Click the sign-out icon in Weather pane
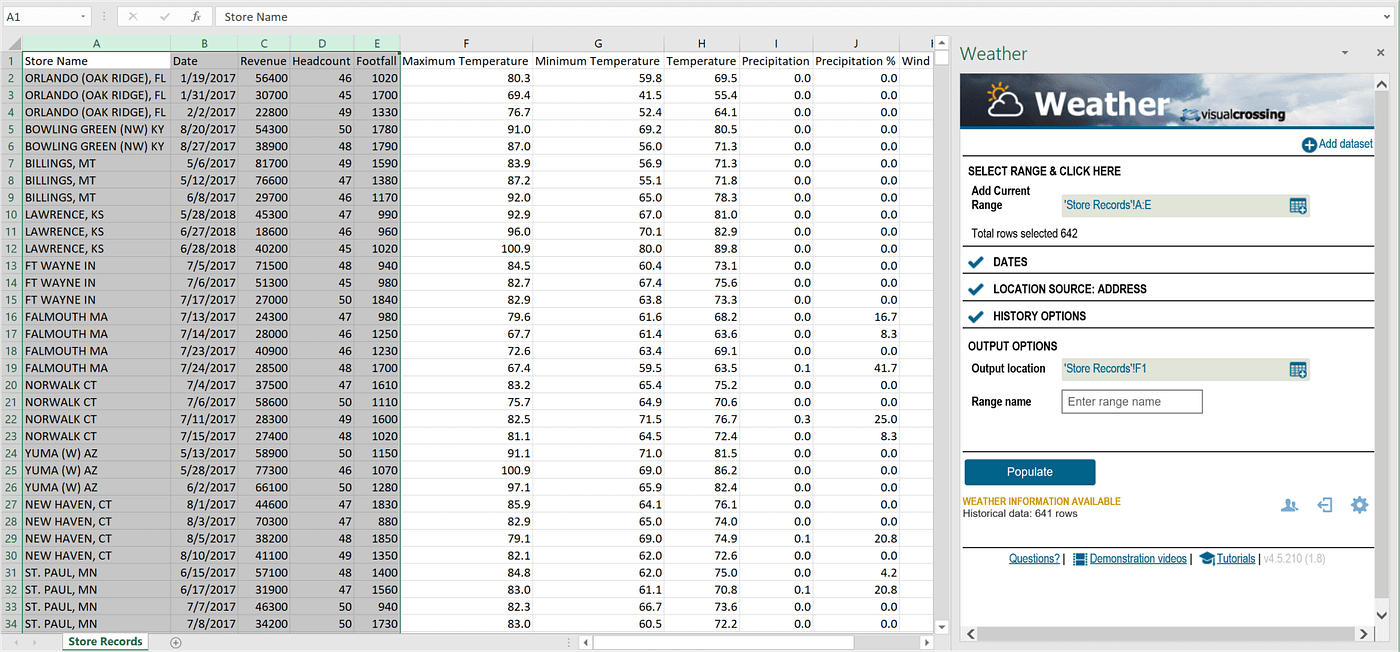 click(1324, 505)
